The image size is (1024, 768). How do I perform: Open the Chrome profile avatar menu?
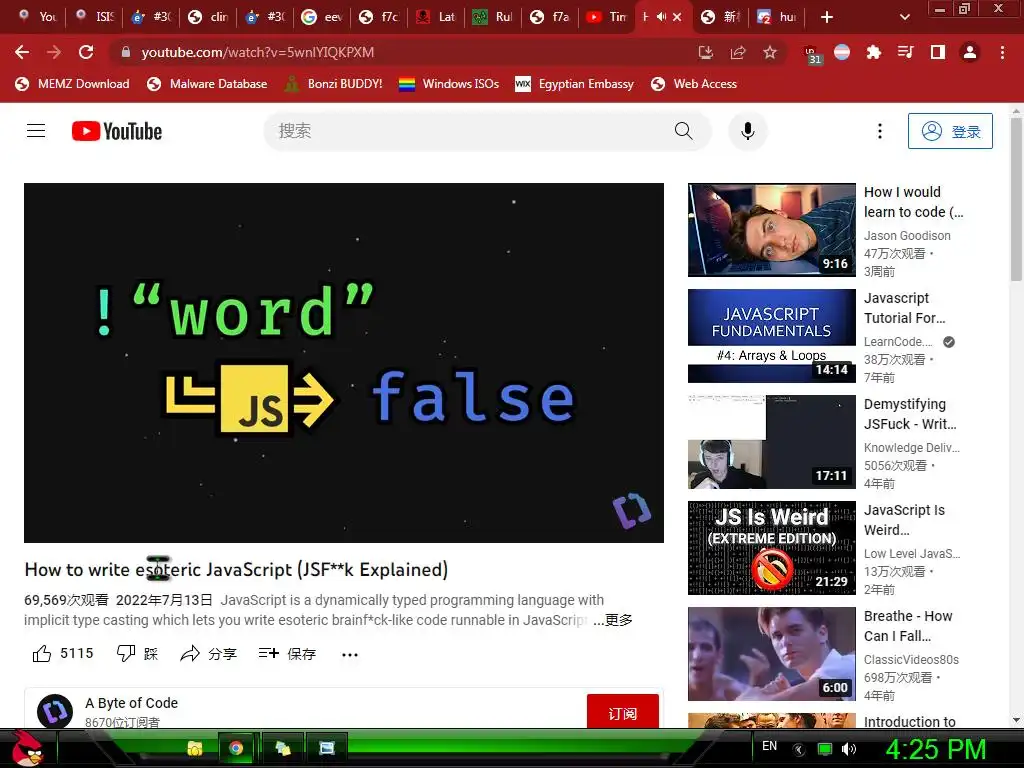click(970, 52)
